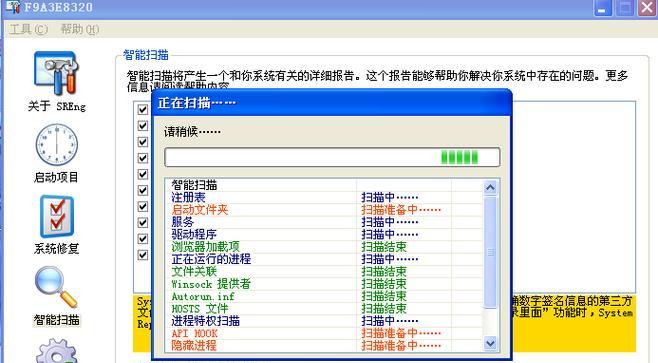Click the scrollbar thumb of results list
Viewport: 658px width, 363px height.
coord(490,252)
